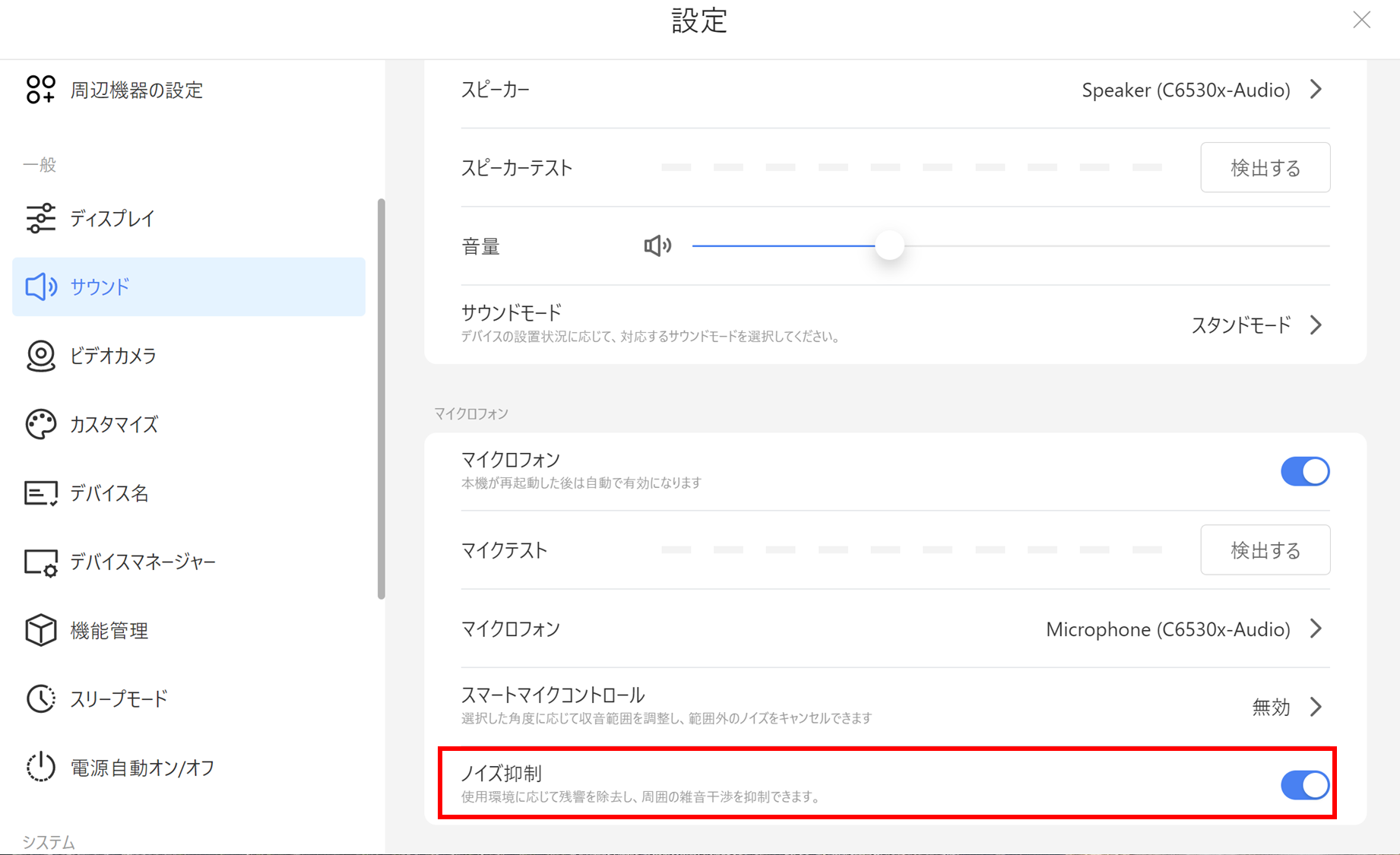This screenshot has width=1400, height=855.
Task: Turn off the マイクロフォン toggle switch
Action: pyautogui.click(x=1304, y=471)
